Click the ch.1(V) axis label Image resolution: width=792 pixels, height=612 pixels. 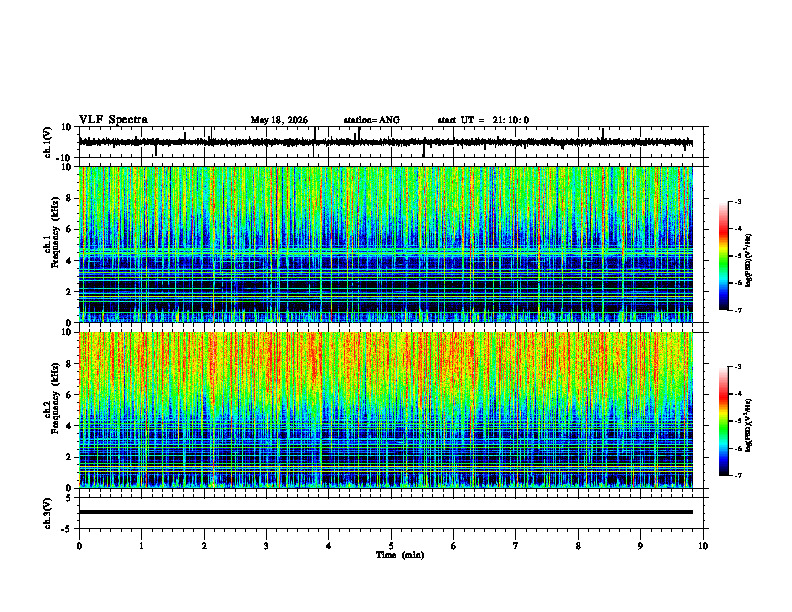pyautogui.click(x=47, y=142)
